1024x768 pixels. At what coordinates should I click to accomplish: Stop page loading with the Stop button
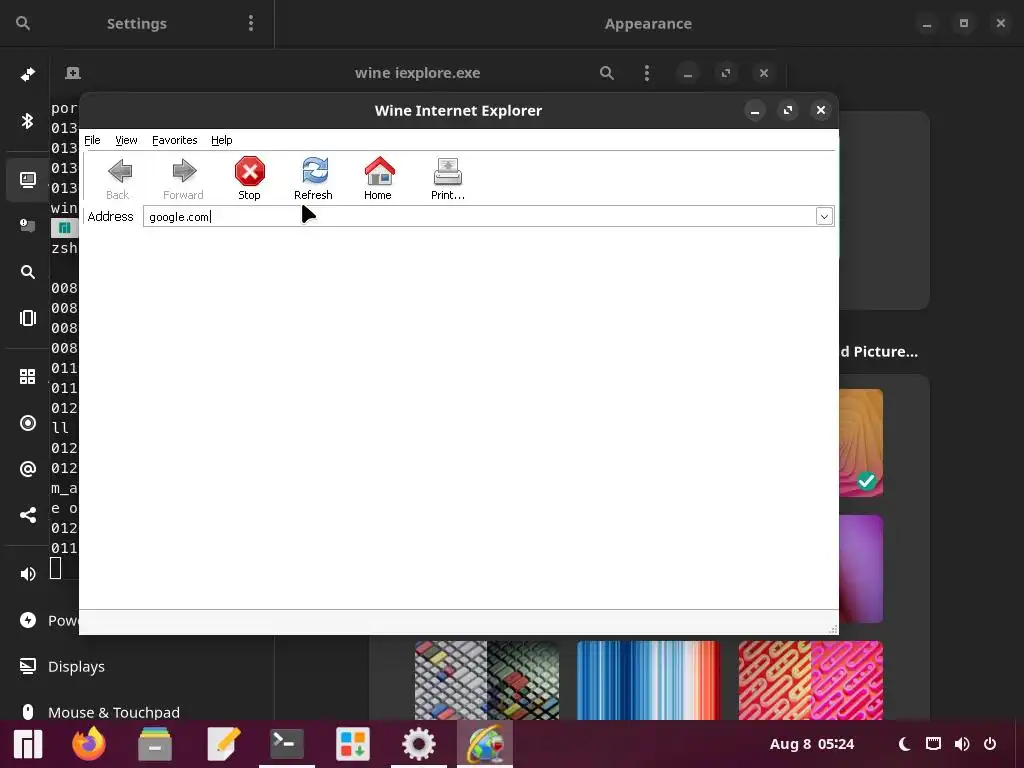249,178
